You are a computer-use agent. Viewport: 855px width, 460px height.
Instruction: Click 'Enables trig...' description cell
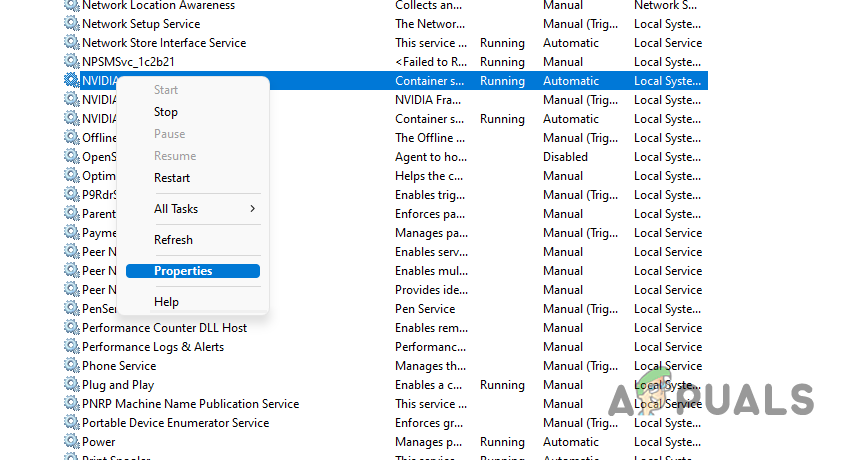tap(430, 195)
